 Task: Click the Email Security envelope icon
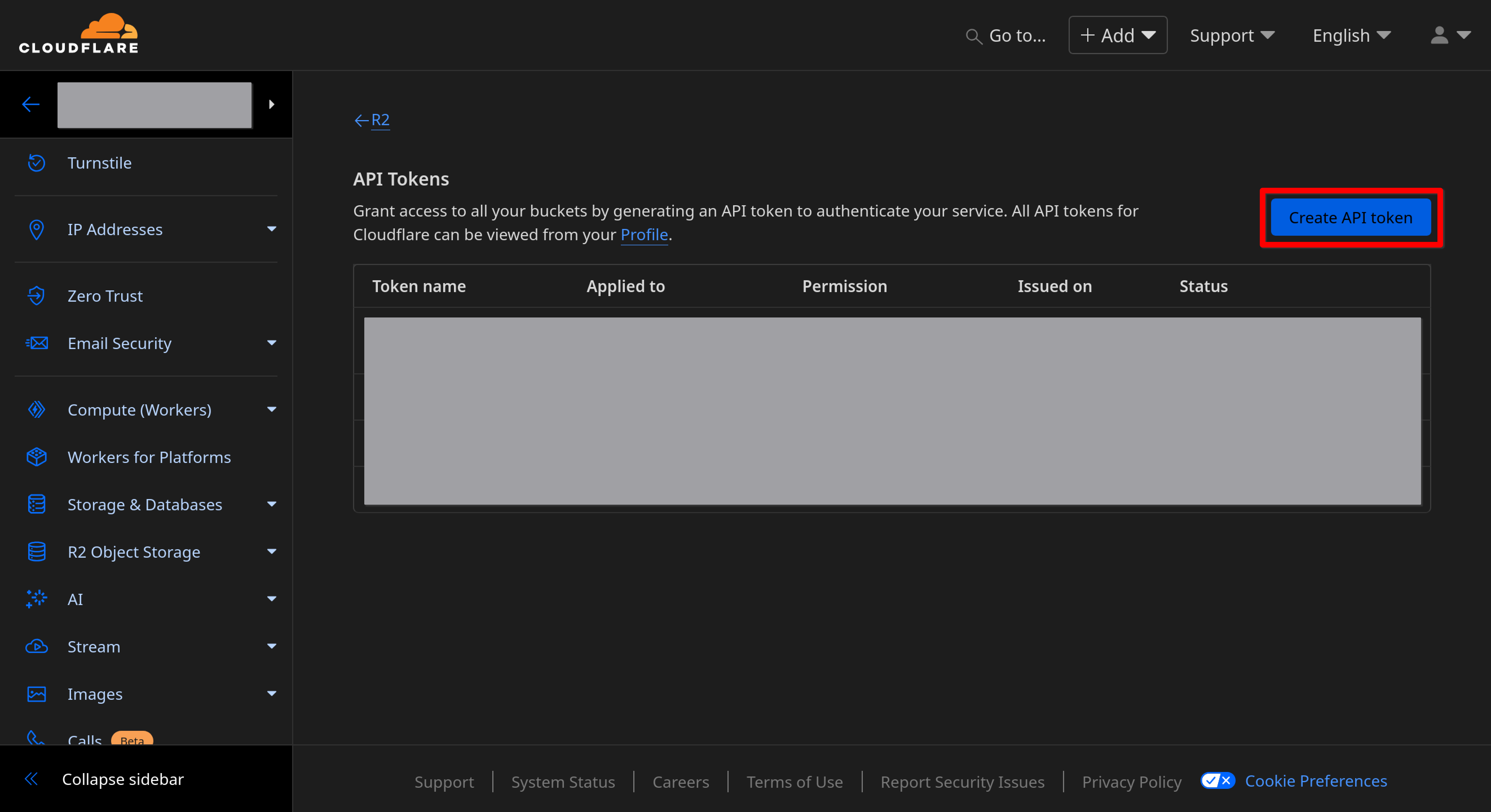[36, 343]
